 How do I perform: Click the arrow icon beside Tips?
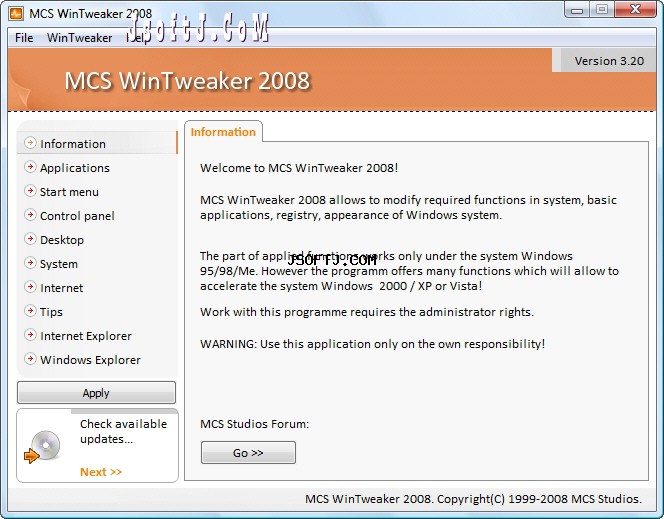point(30,311)
